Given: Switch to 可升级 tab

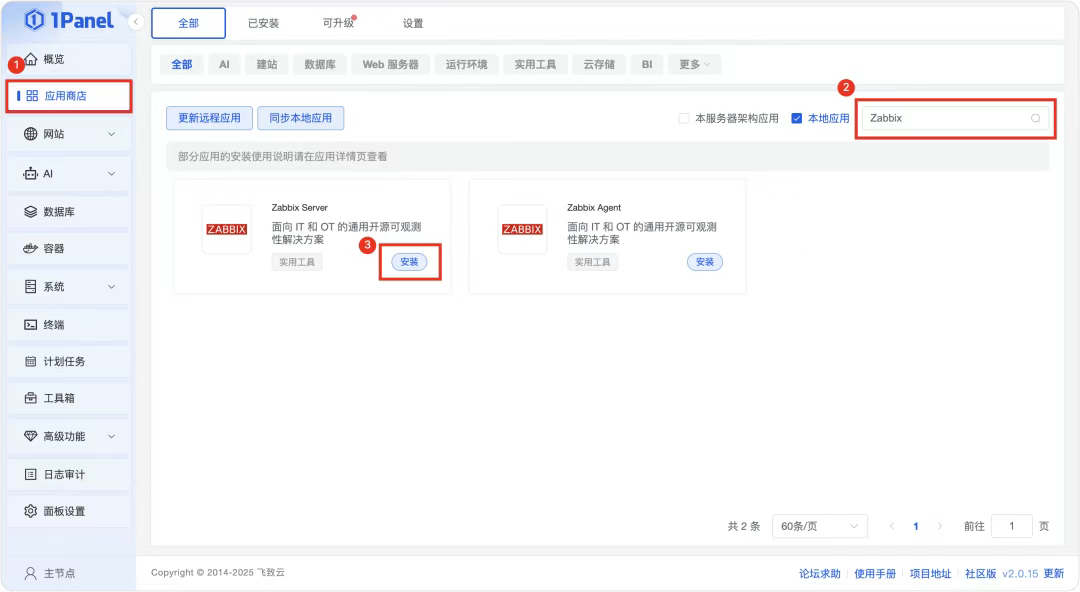Looking at the screenshot, I should click(x=338, y=23).
